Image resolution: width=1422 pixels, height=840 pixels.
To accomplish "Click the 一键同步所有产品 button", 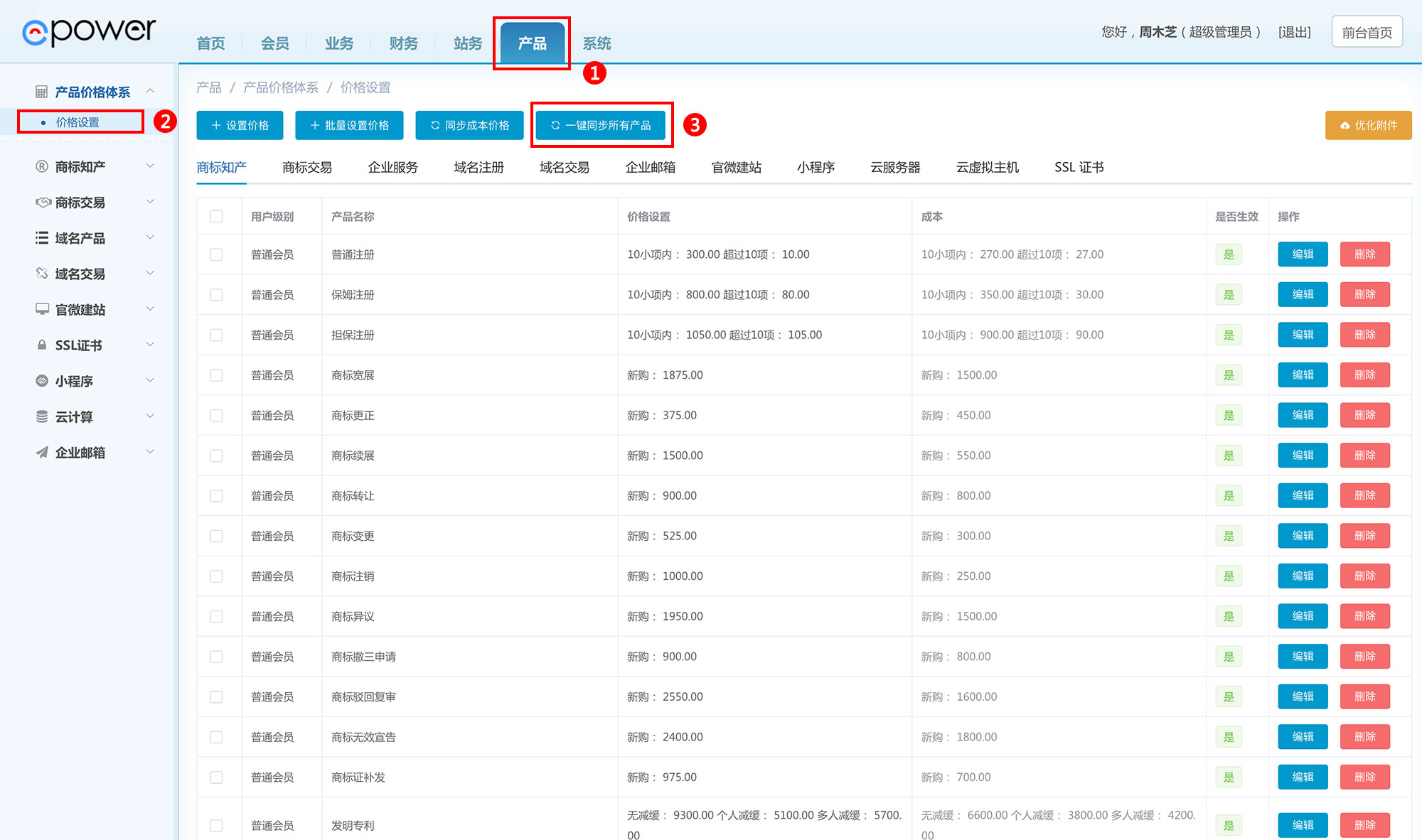I will (602, 125).
